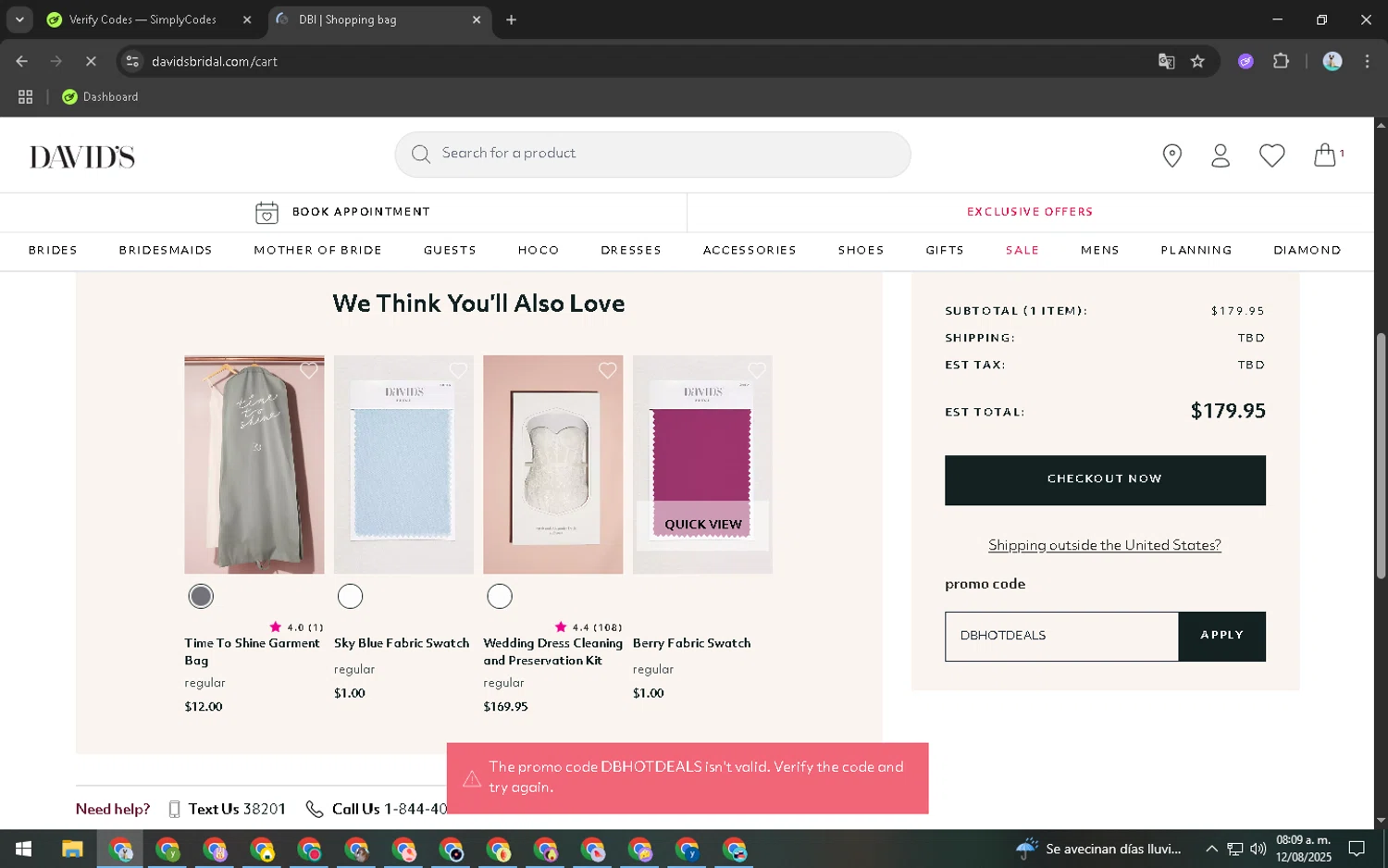Click the Checkout Now button
1388x868 pixels.
(1105, 480)
